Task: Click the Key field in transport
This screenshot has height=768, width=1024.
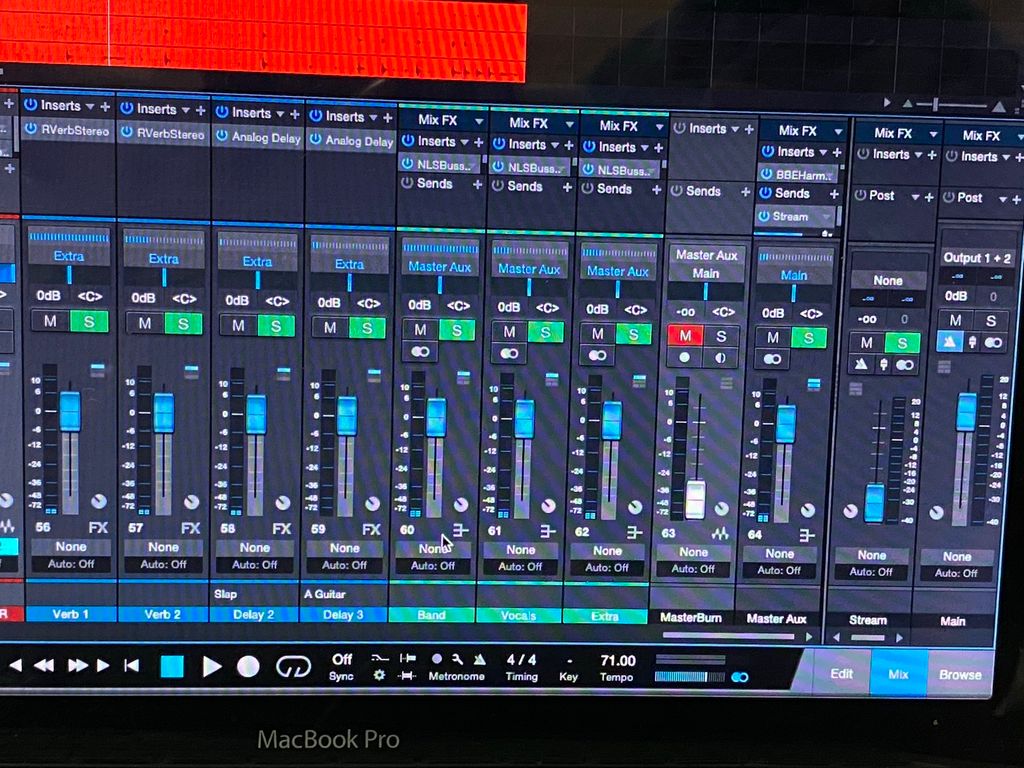Action: point(569,669)
